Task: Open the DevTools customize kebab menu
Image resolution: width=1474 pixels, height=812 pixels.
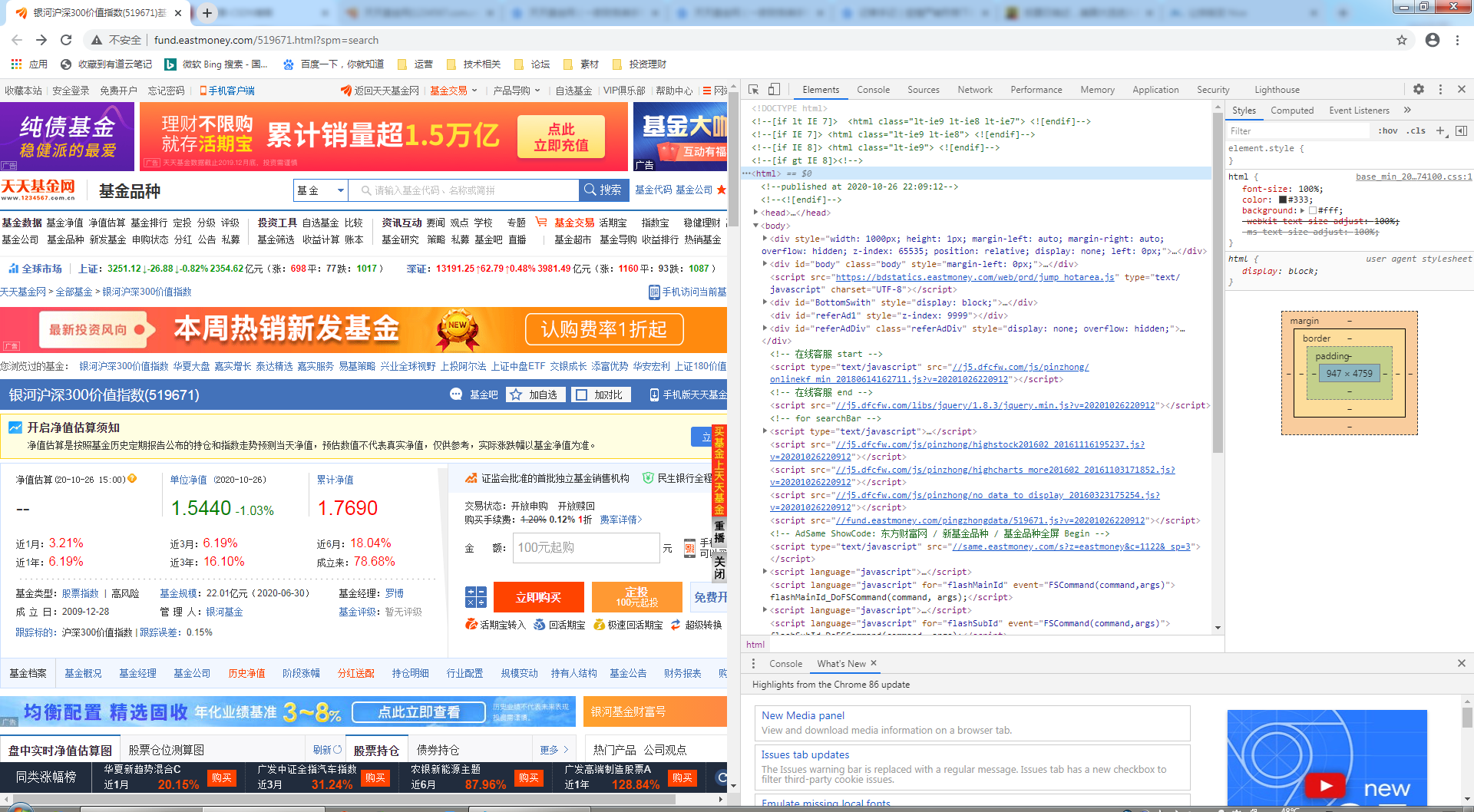Action: pyautogui.click(x=1440, y=89)
